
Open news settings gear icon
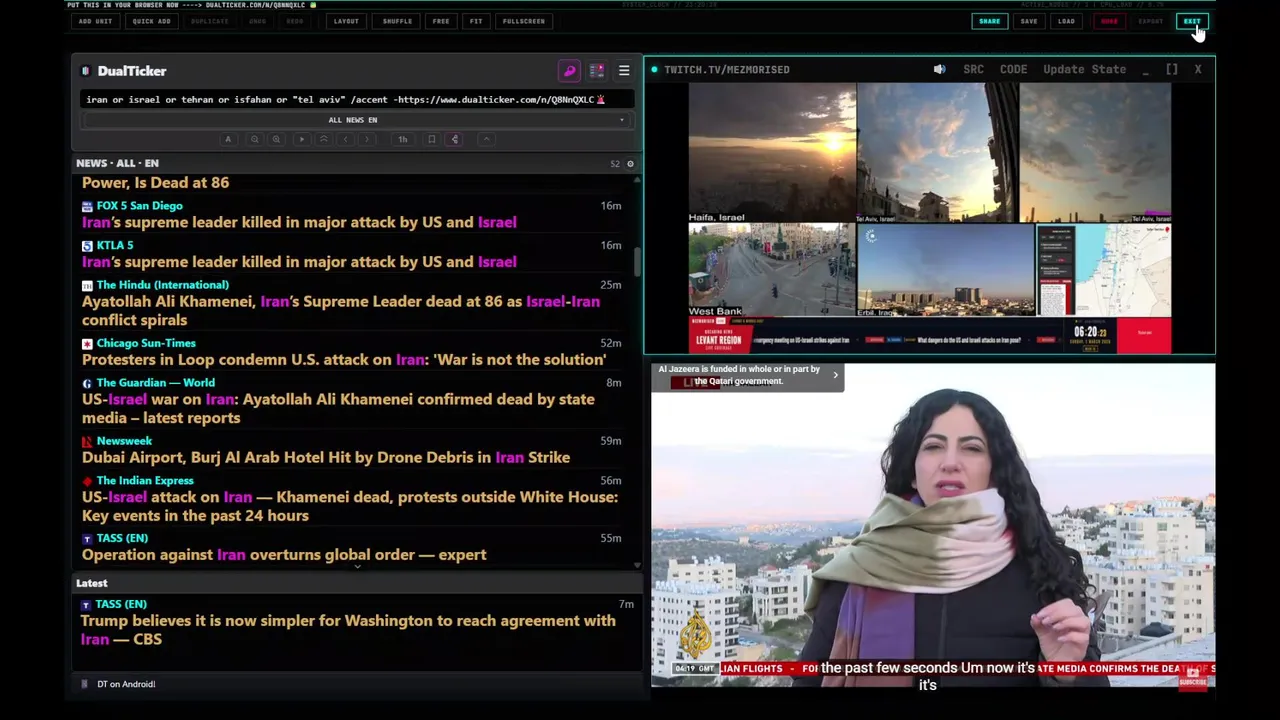630,163
